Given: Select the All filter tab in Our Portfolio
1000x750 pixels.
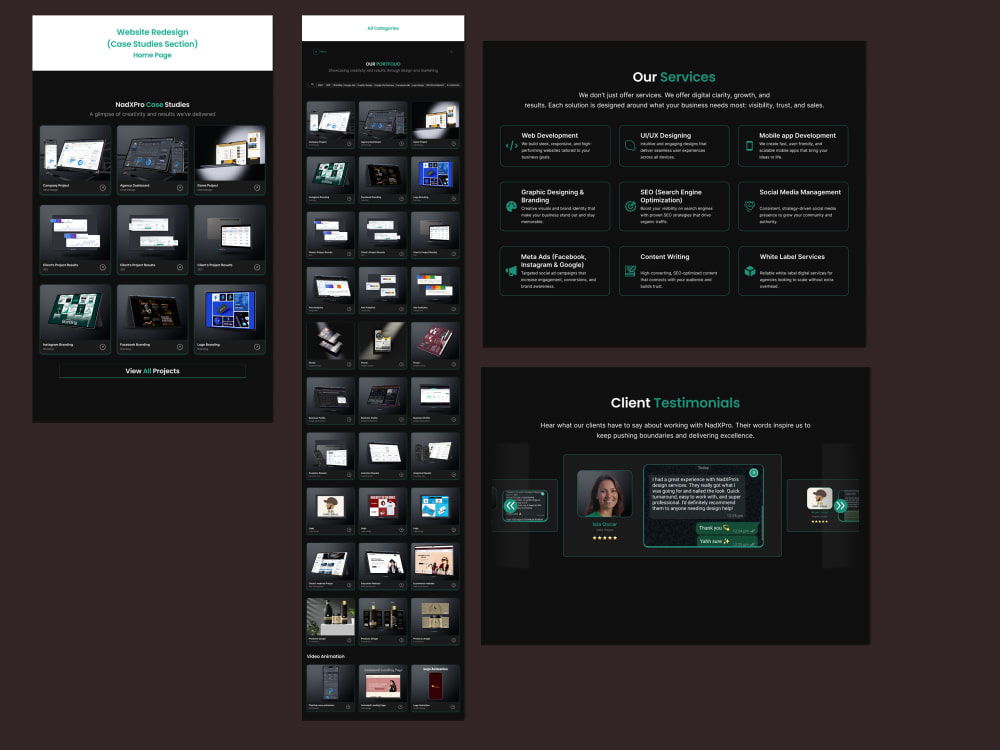Looking at the screenshot, I should (x=312, y=84).
